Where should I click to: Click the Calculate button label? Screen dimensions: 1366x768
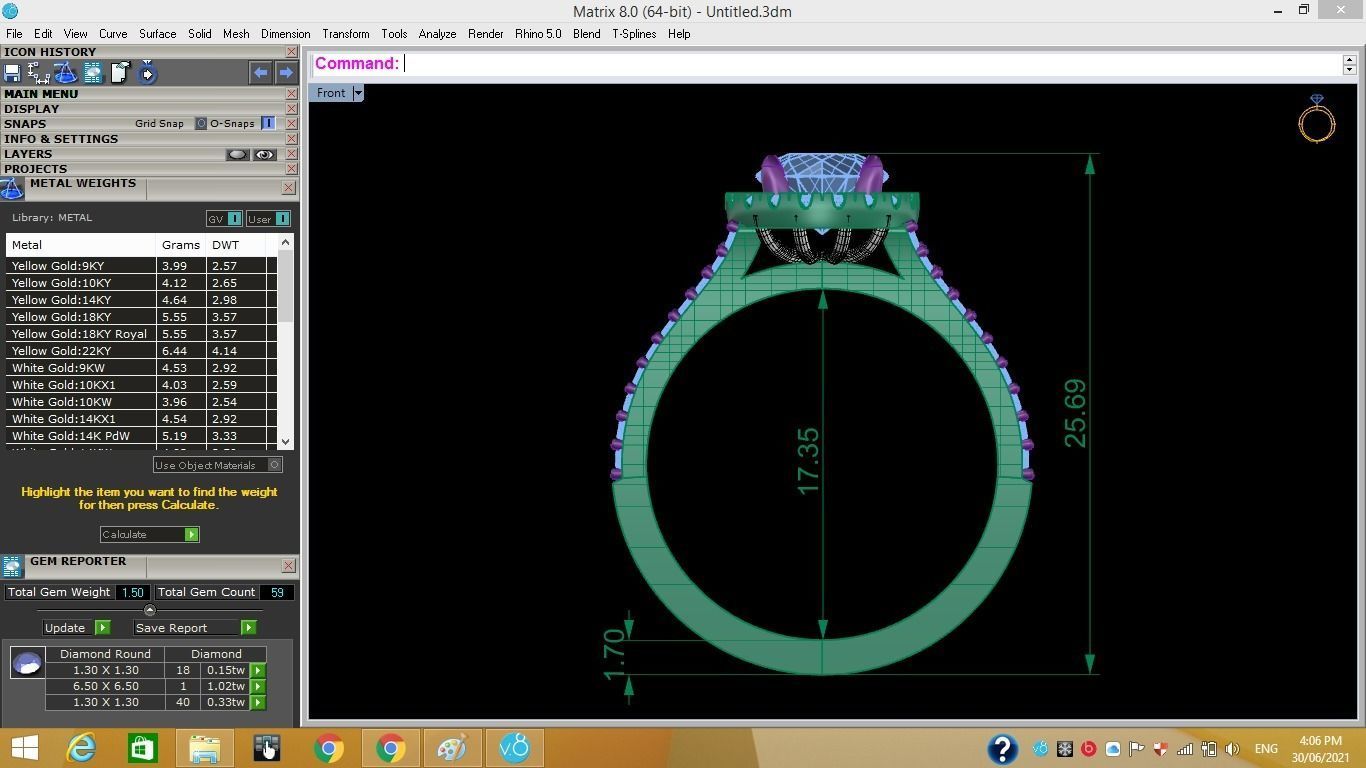coord(124,534)
